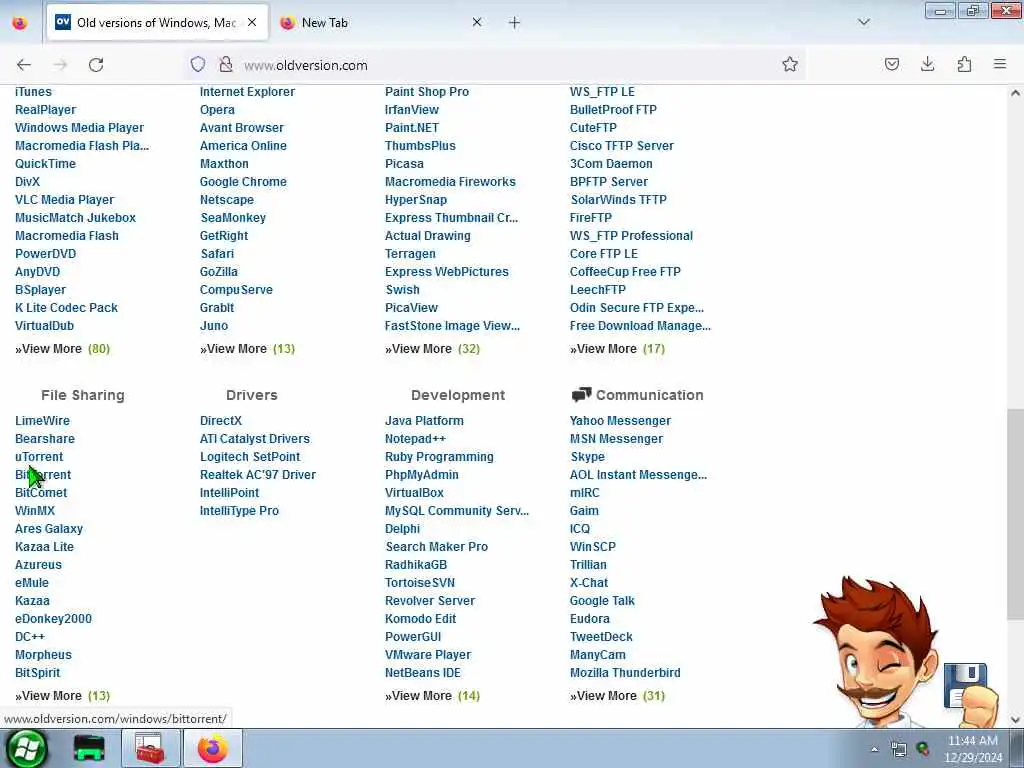The height and width of the screenshot is (768, 1024).
Task: Open the NetBeans IDE link
Action: [423, 673]
